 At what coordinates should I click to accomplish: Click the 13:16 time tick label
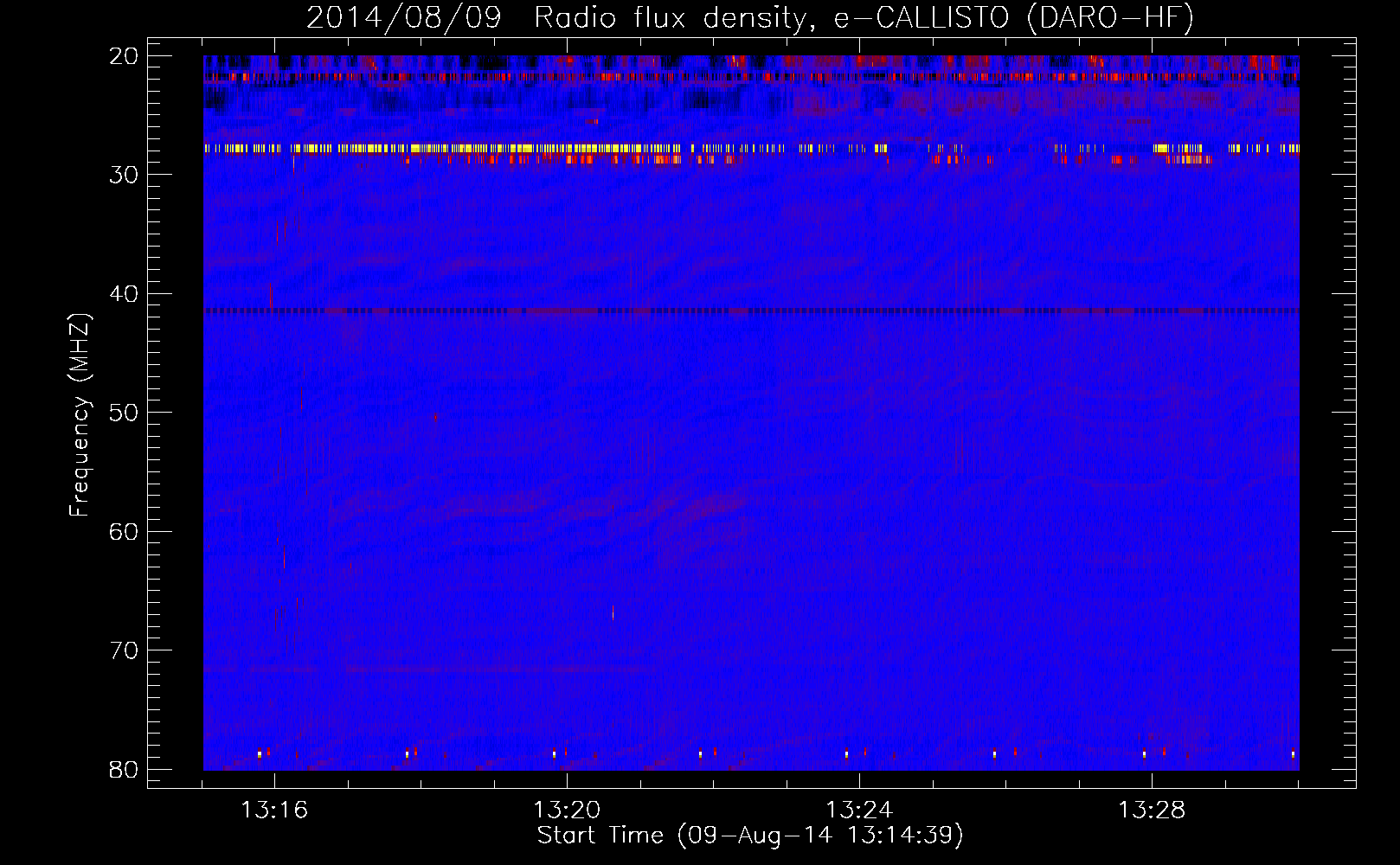[274, 811]
